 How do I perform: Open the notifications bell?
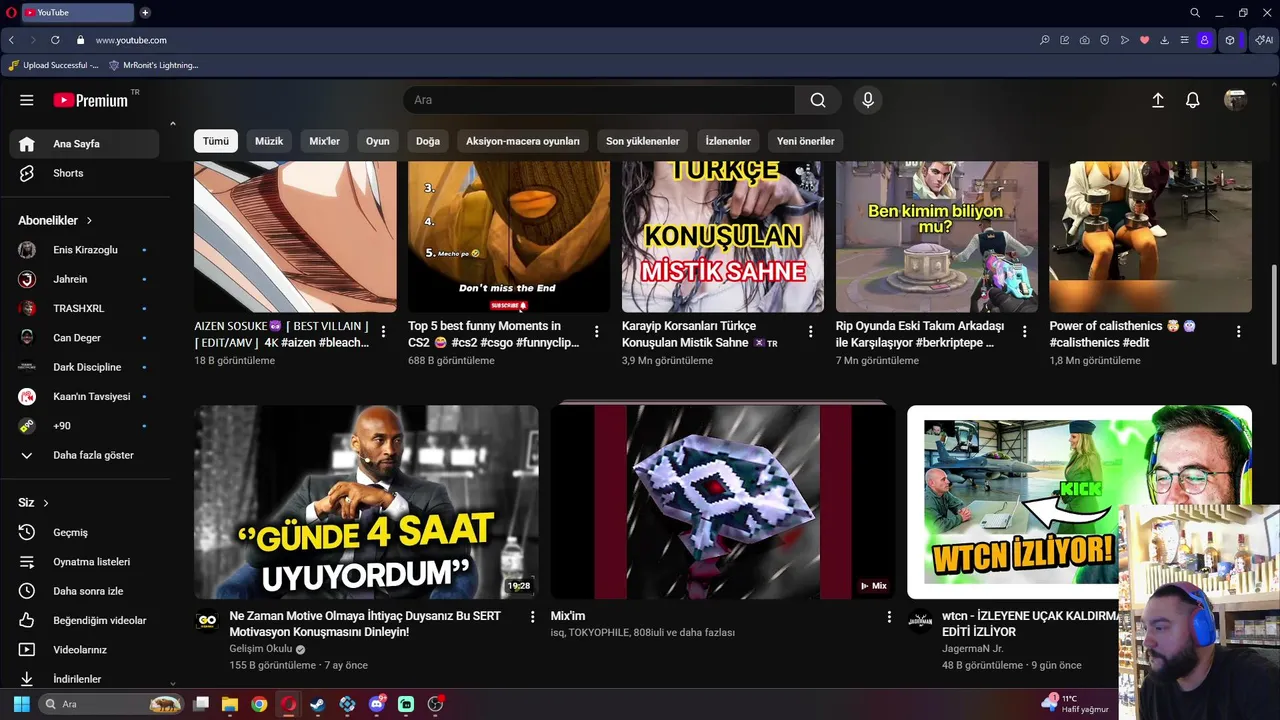tap(1193, 100)
